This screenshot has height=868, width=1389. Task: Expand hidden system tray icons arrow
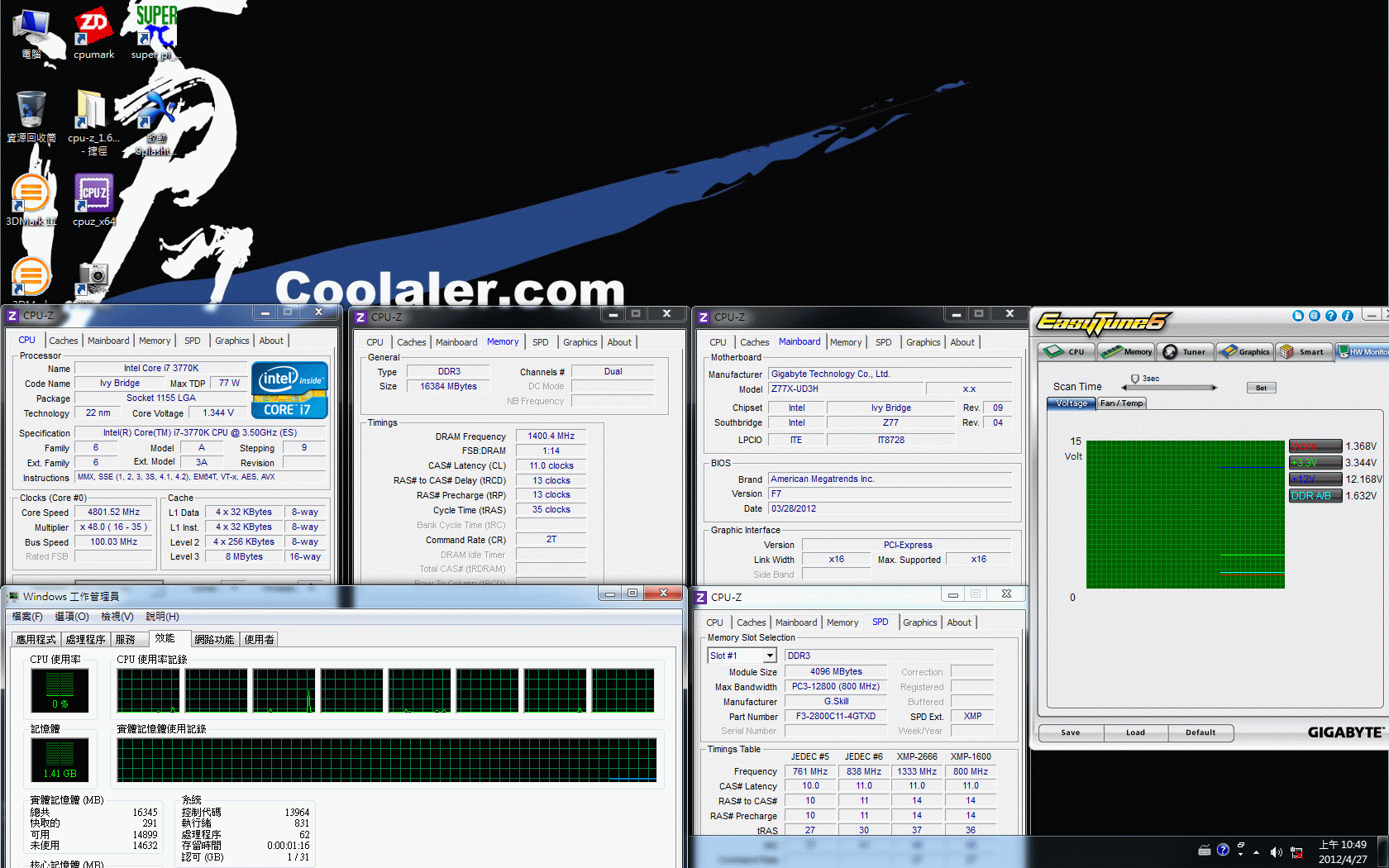(1256, 852)
